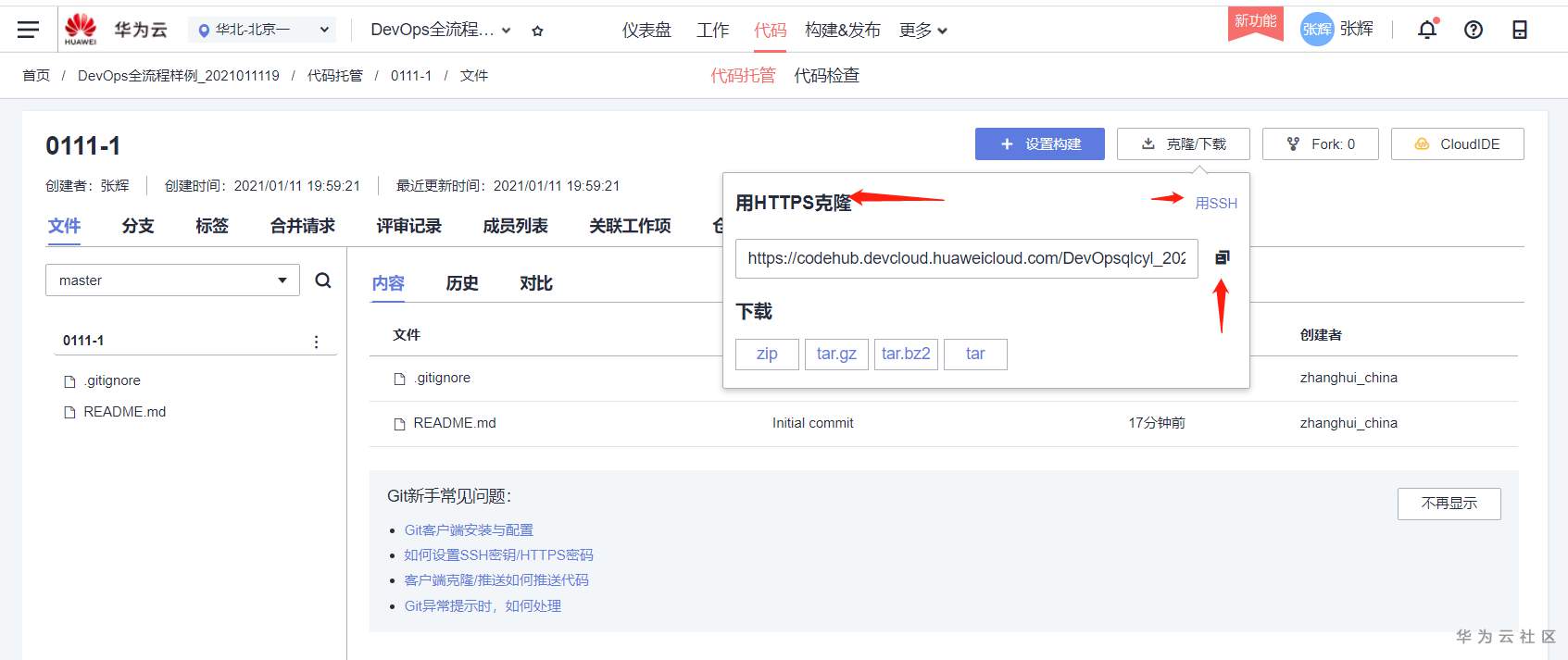
Task: Select the 文件 tab
Action: coord(64,226)
